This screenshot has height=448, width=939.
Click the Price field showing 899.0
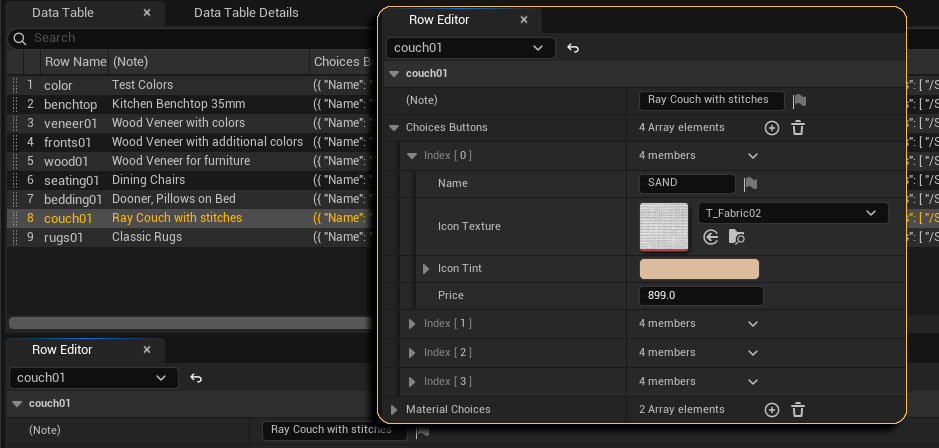[x=700, y=296]
